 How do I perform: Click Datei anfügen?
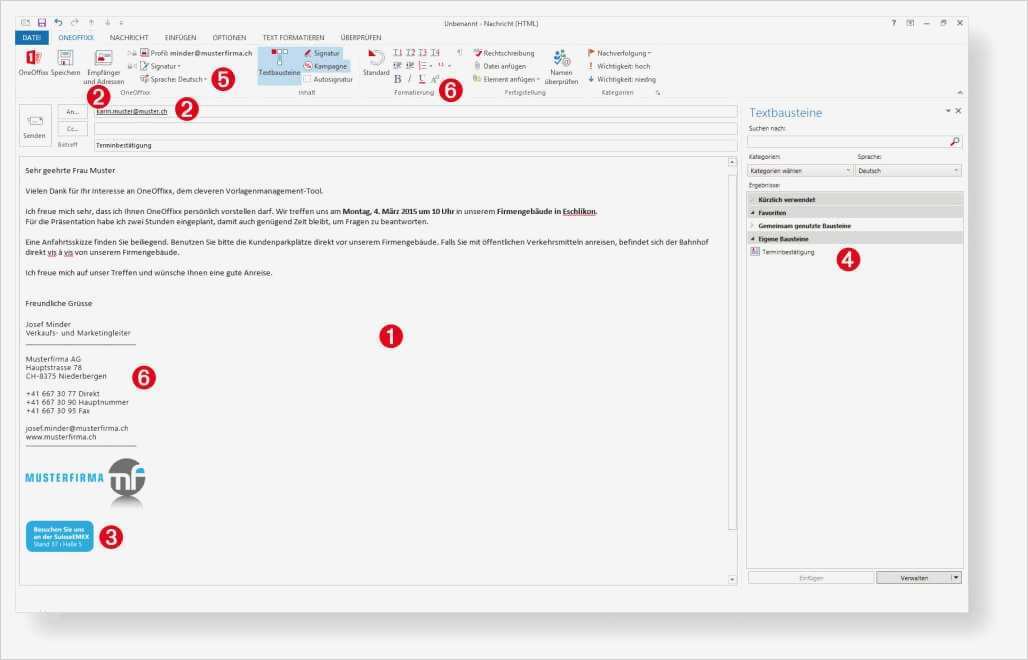500,66
